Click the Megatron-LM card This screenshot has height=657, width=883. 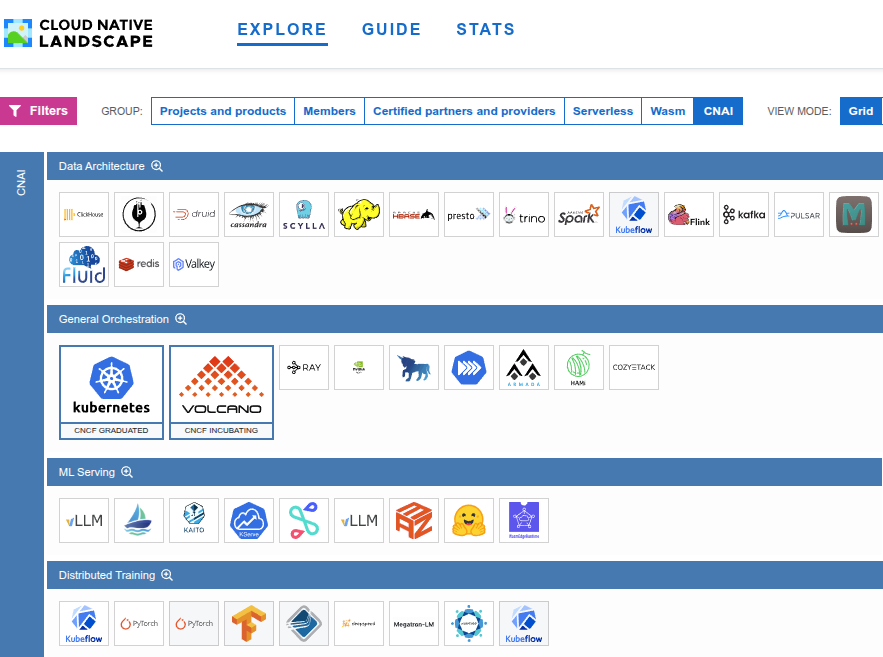tap(414, 624)
